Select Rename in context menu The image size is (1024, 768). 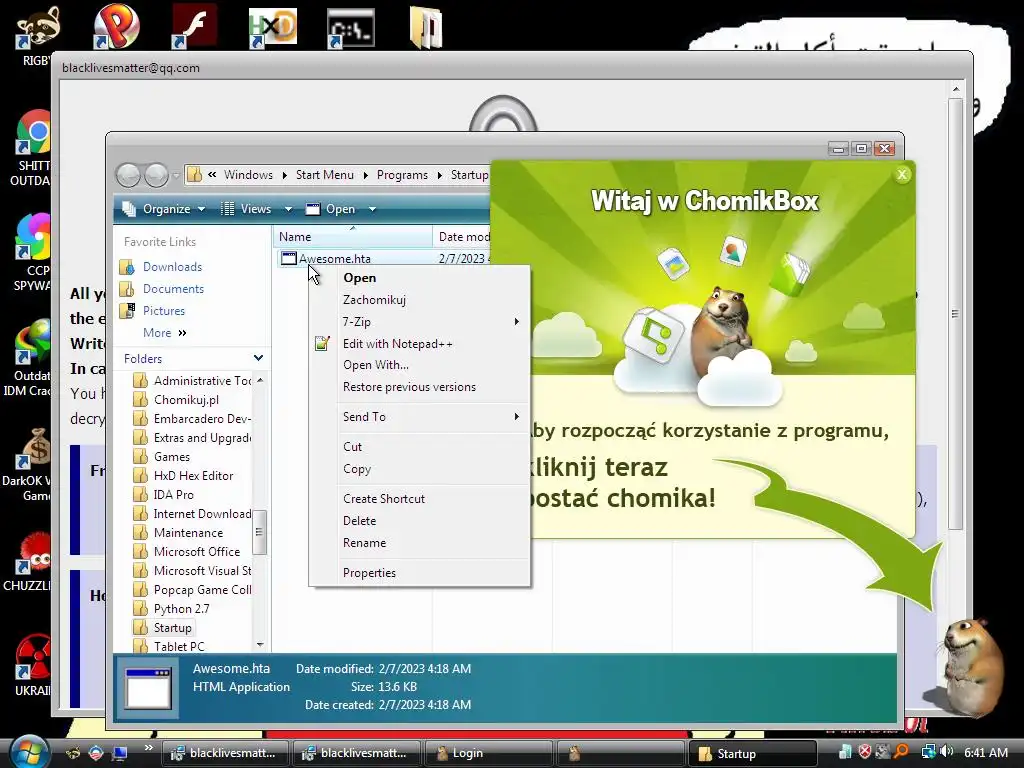coord(419,543)
